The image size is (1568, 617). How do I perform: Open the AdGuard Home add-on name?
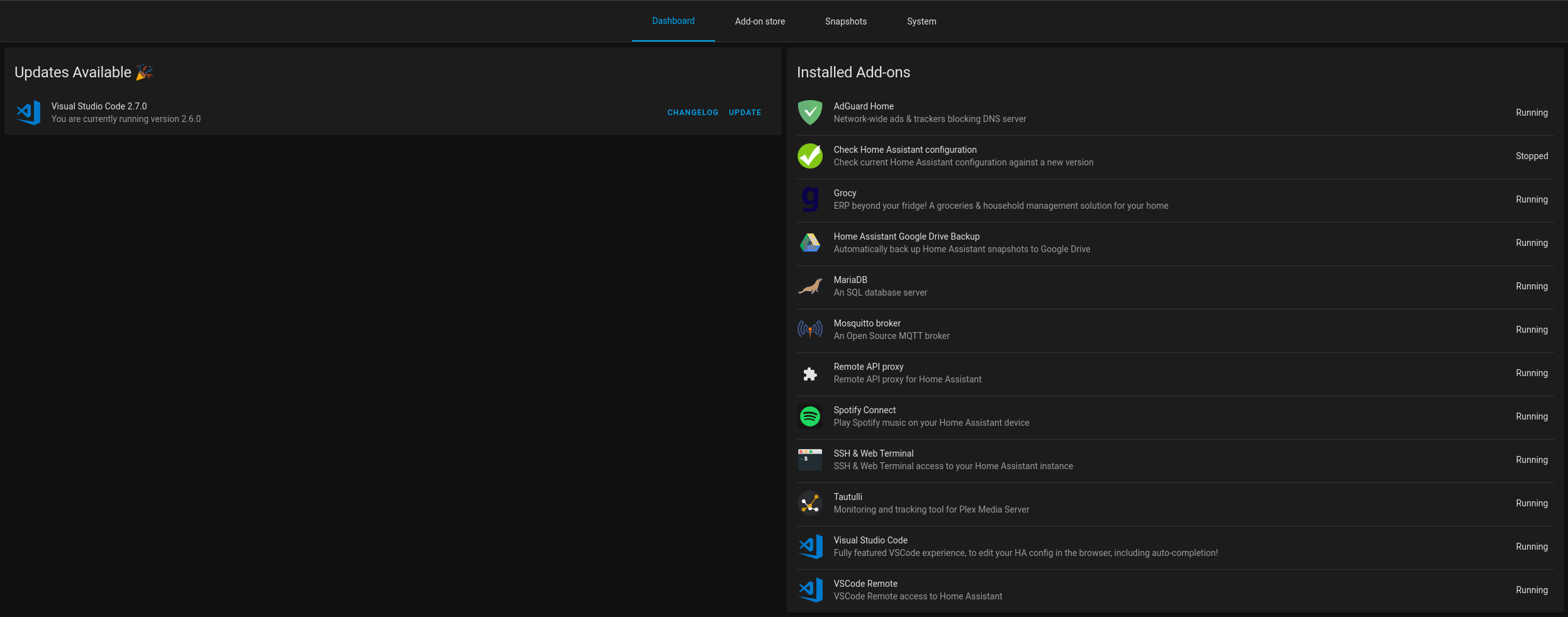point(864,106)
